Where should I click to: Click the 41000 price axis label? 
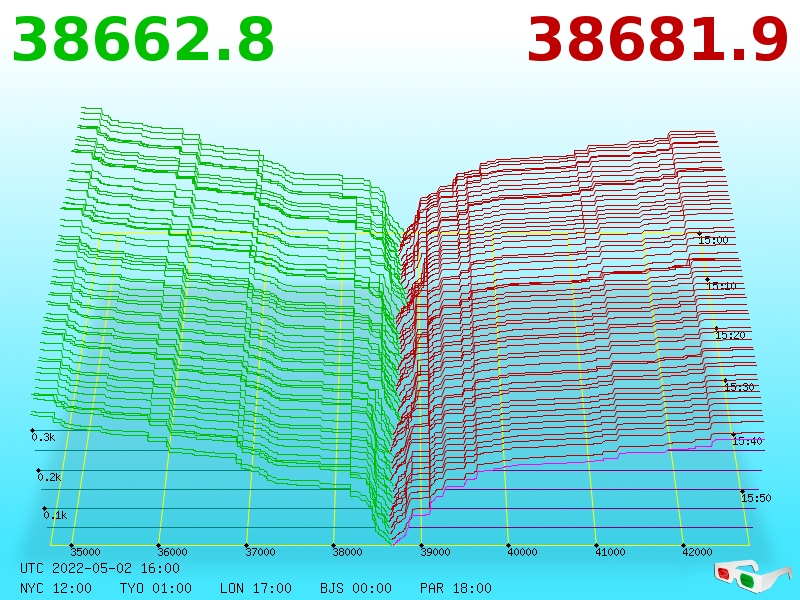click(610, 552)
